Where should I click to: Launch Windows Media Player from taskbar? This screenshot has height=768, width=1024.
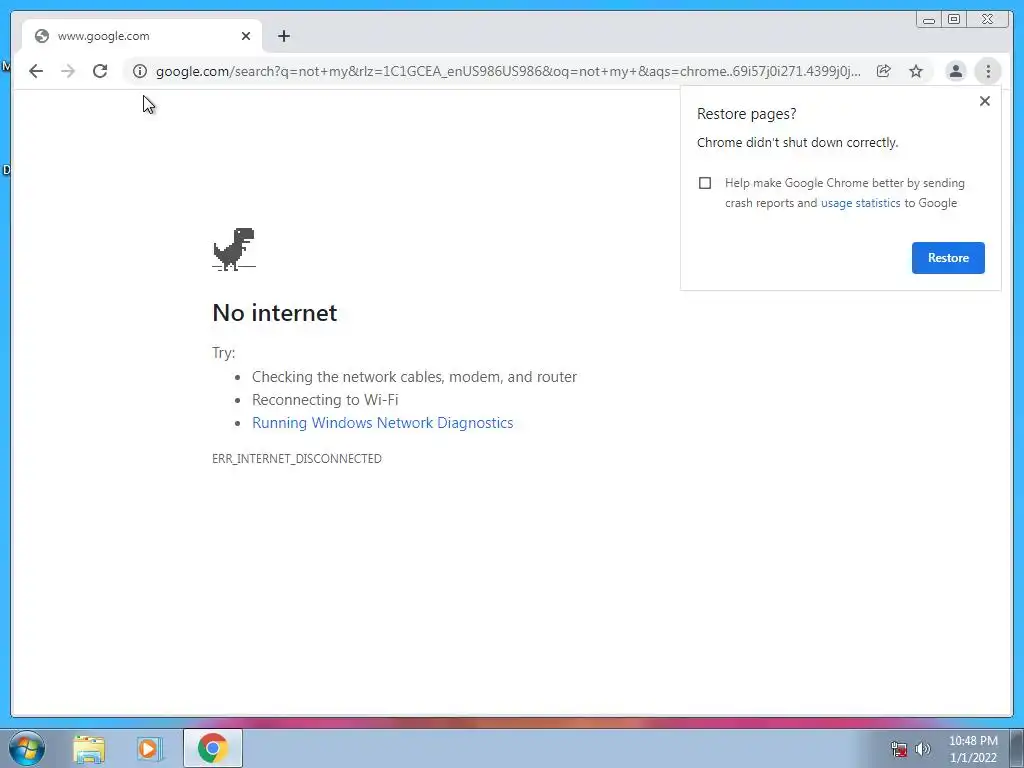tap(150, 748)
